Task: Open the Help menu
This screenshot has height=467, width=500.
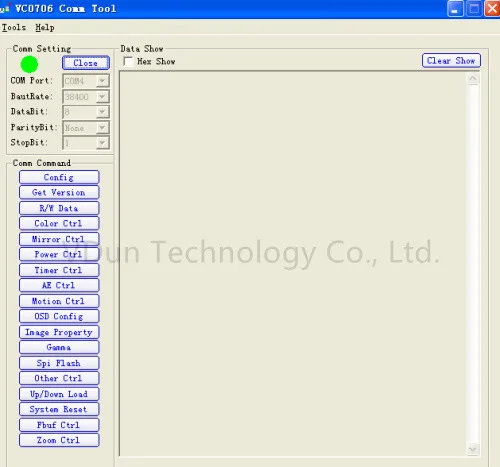Action: tap(45, 28)
